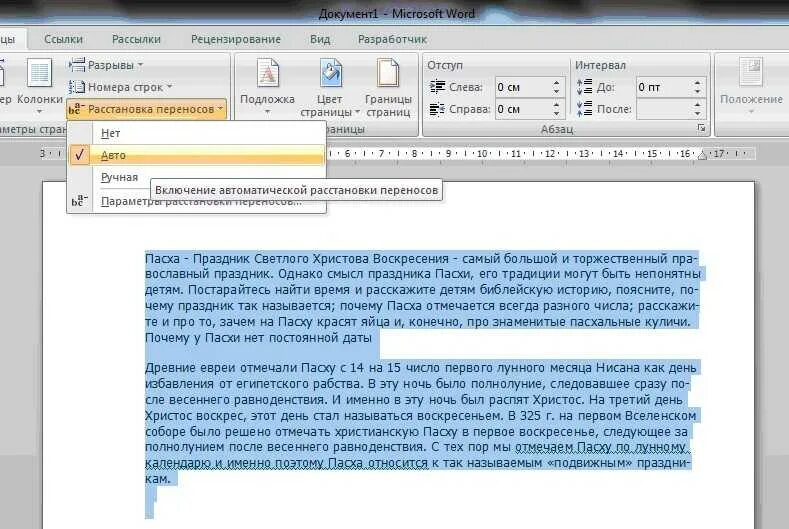The width and height of the screenshot is (789, 529).
Task: Click the Положение position icon
Action: (751, 72)
